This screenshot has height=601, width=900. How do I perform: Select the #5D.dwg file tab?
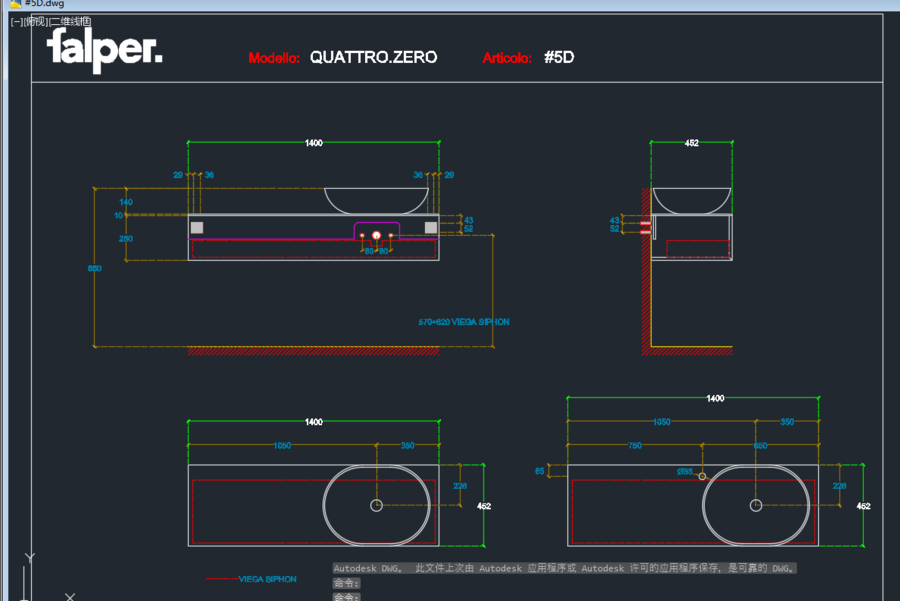point(37,3)
